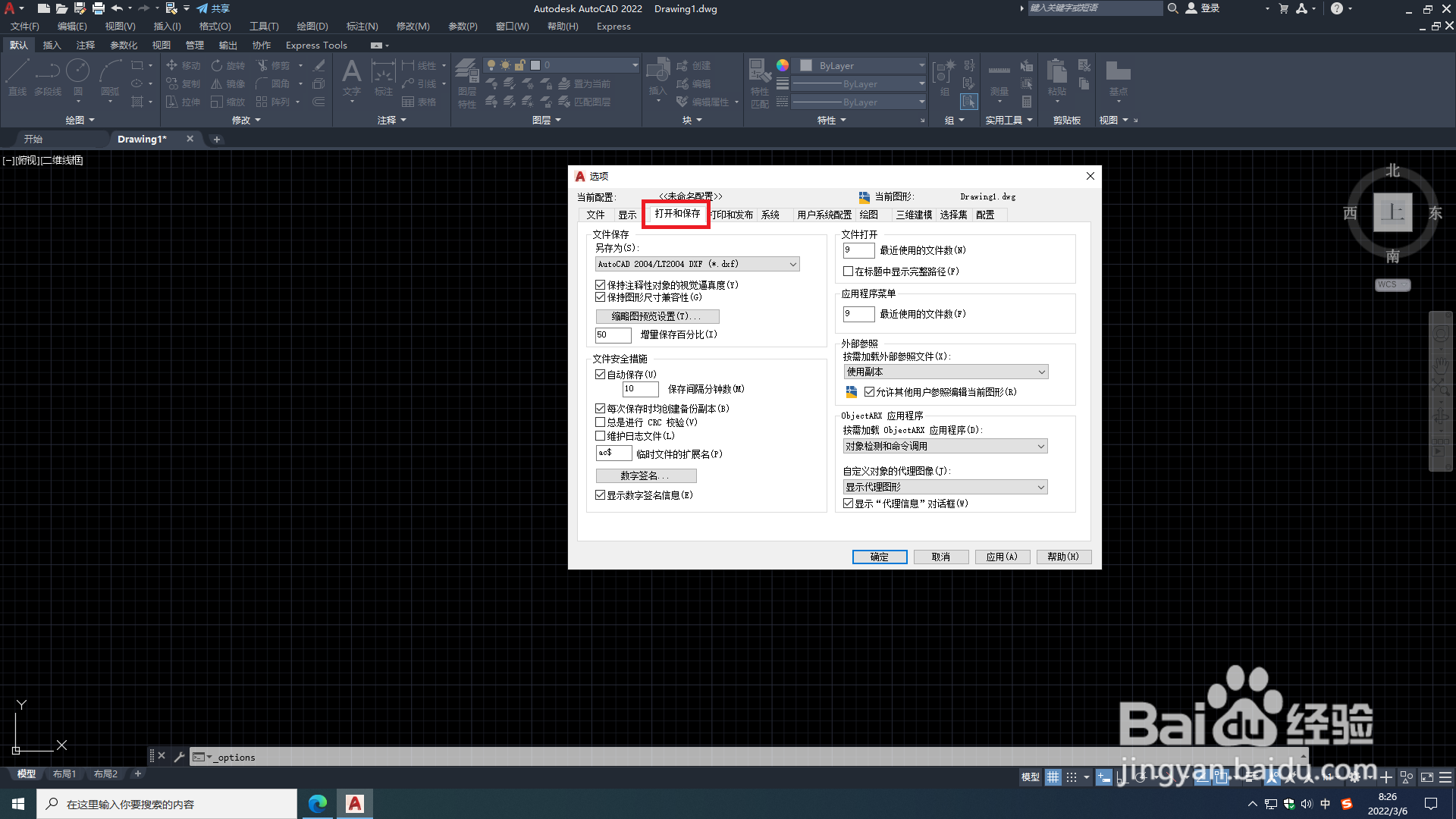Click the Measure (测量) tool icon

999,79
